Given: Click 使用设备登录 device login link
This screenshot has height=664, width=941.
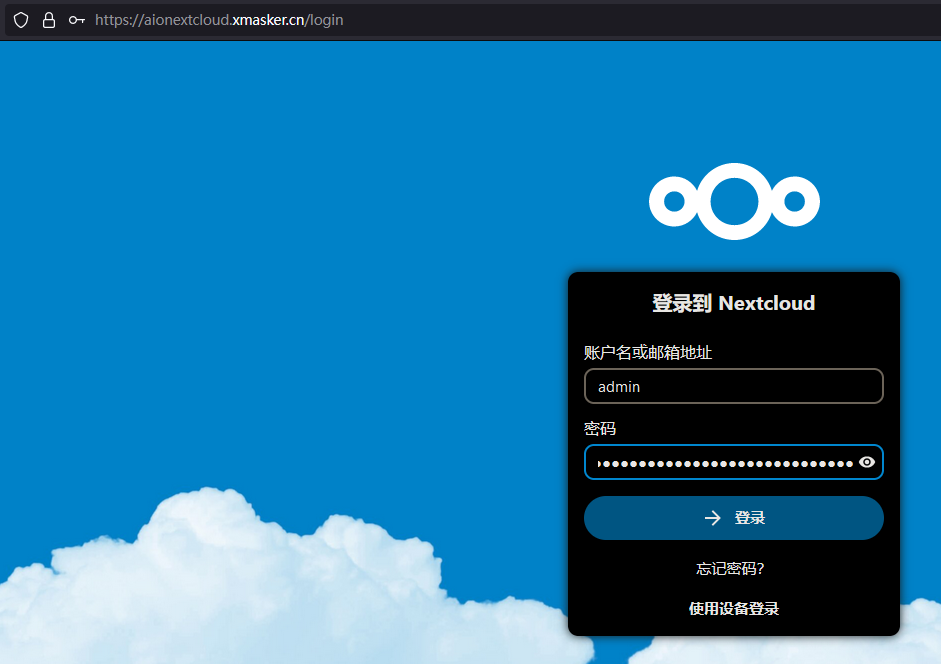Looking at the screenshot, I should point(733,609).
